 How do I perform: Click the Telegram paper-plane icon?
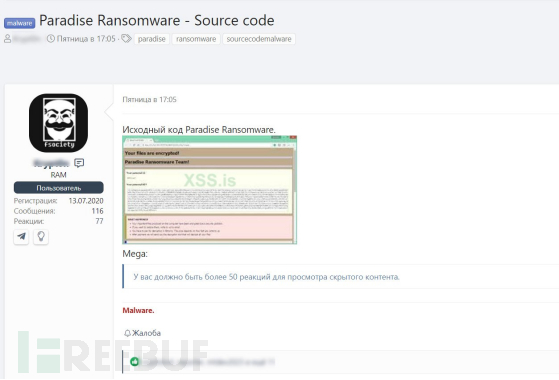click(x=21, y=237)
